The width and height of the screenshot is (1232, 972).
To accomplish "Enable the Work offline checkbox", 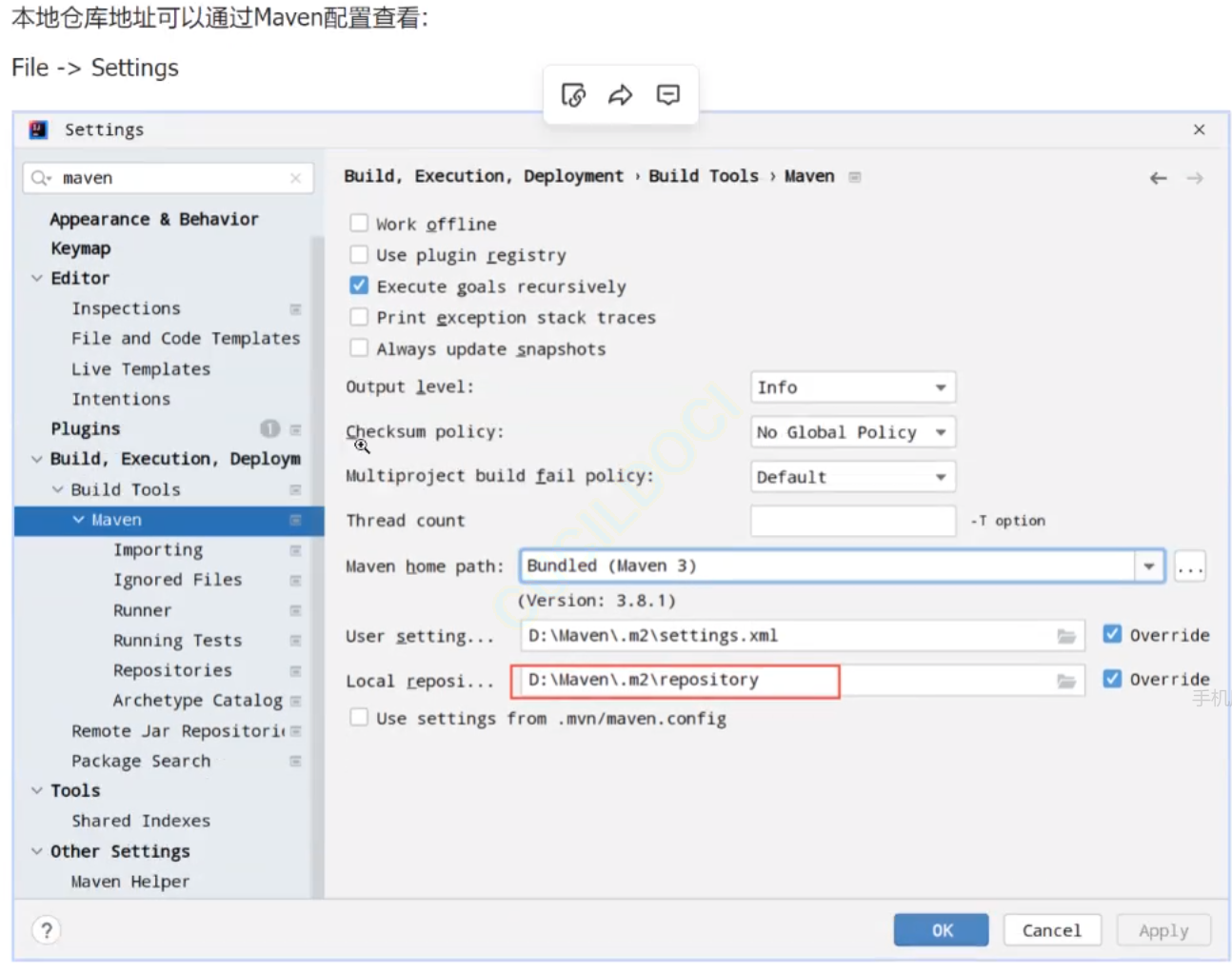I will 359,223.
